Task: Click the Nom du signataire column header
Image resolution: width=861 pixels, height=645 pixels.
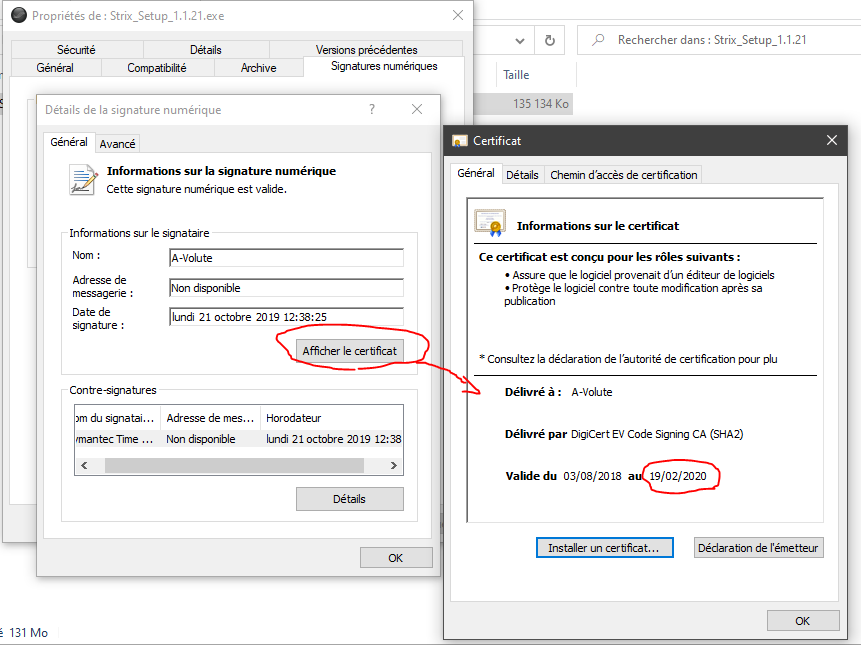Action: [x=117, y=418]
